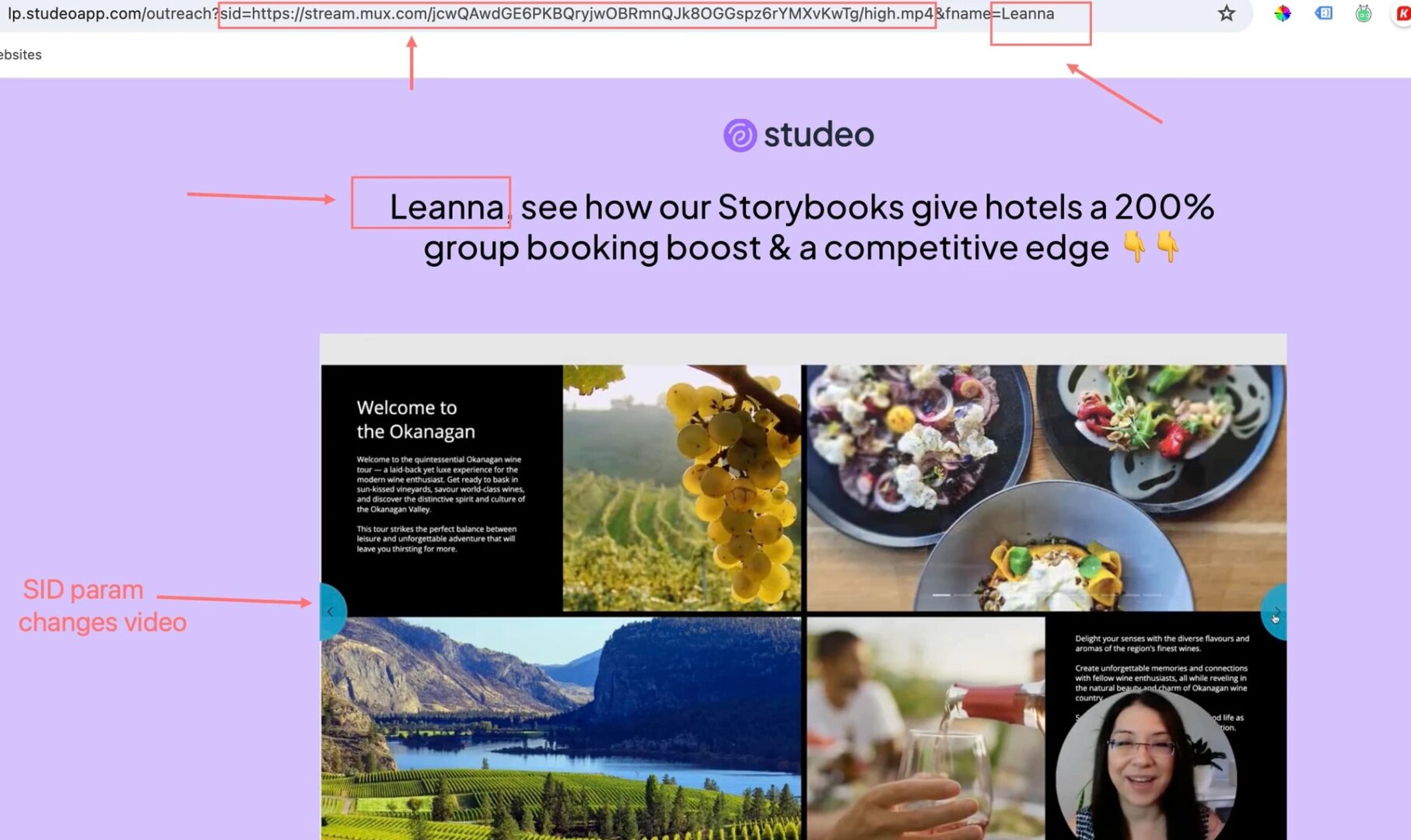Click the browser address bar URL

click(x=530, y=14)
